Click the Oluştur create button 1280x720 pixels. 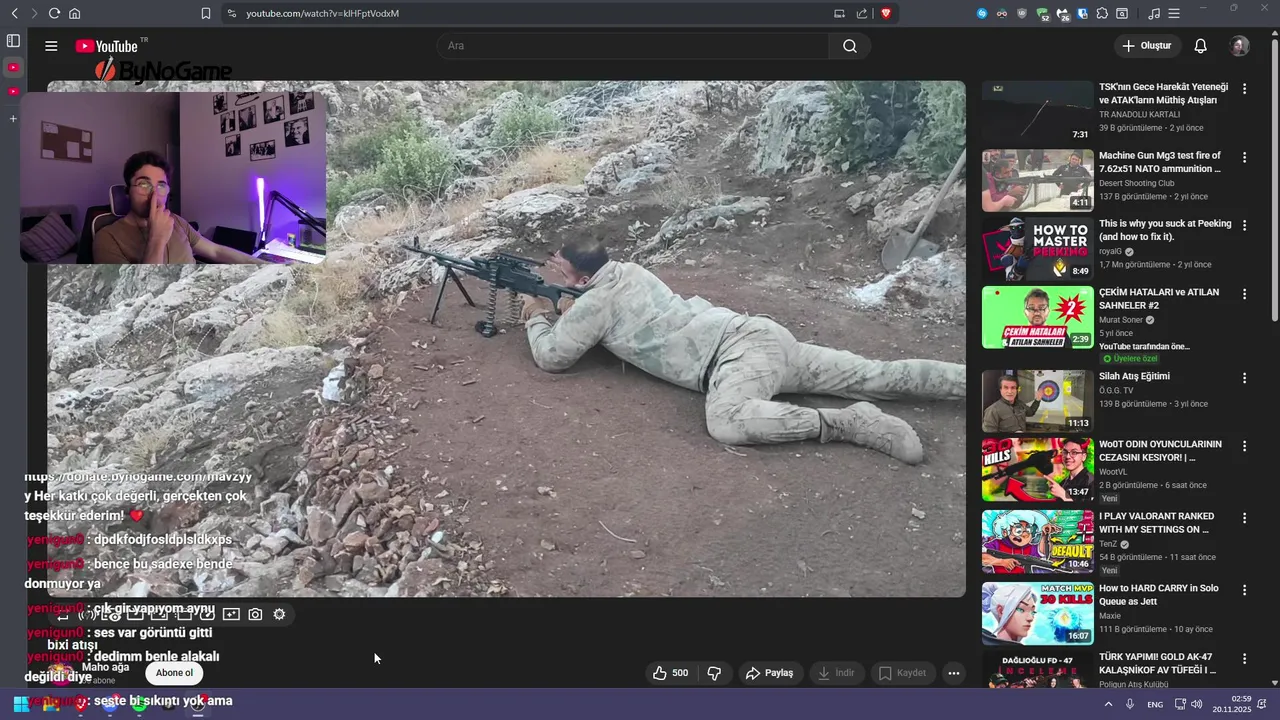click(x=1146, y=46)
